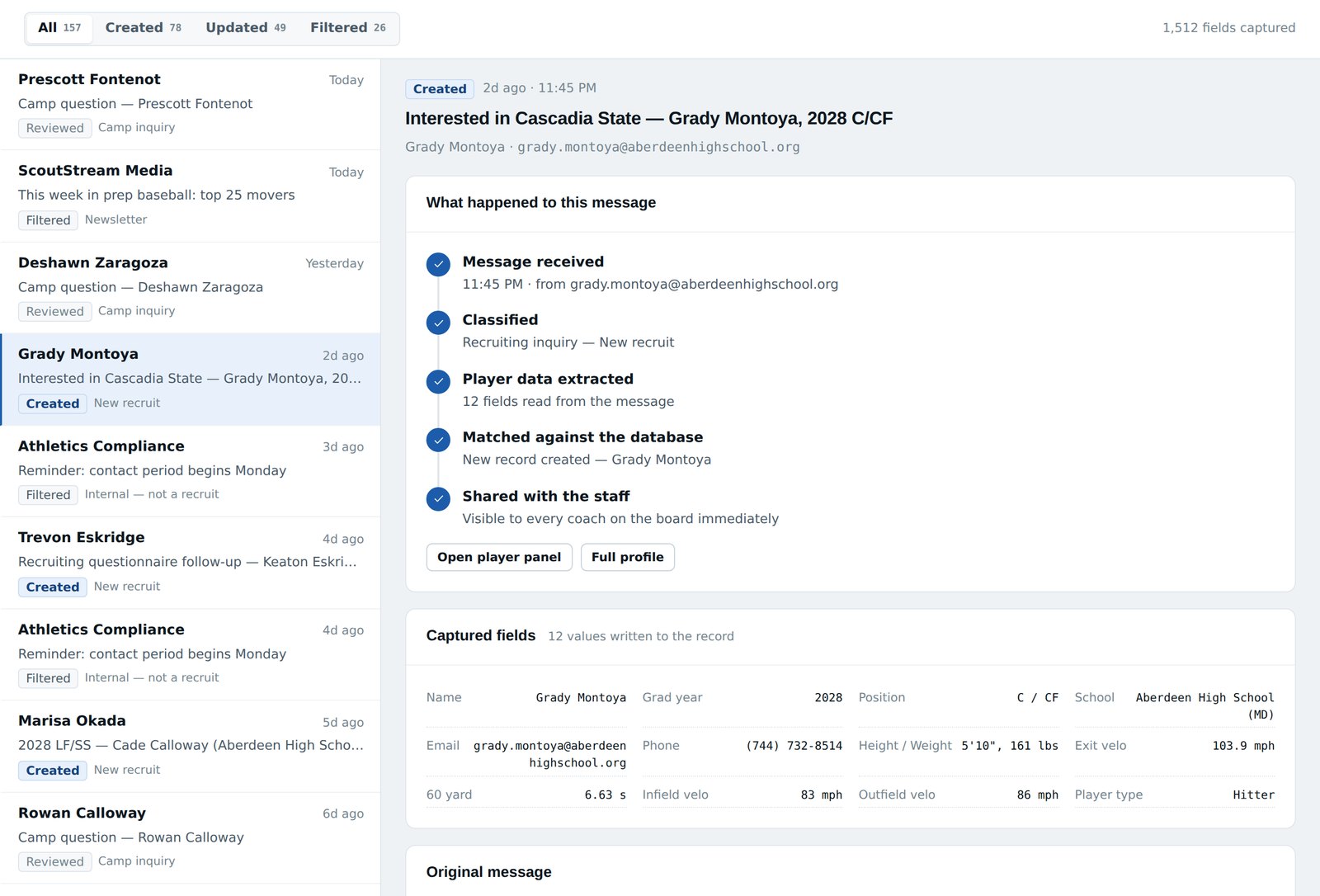Open the Trevon Eskridge questionnaire follow-up
The width and height of the screenshot is (1320, 896).
(x=191, y=563)
